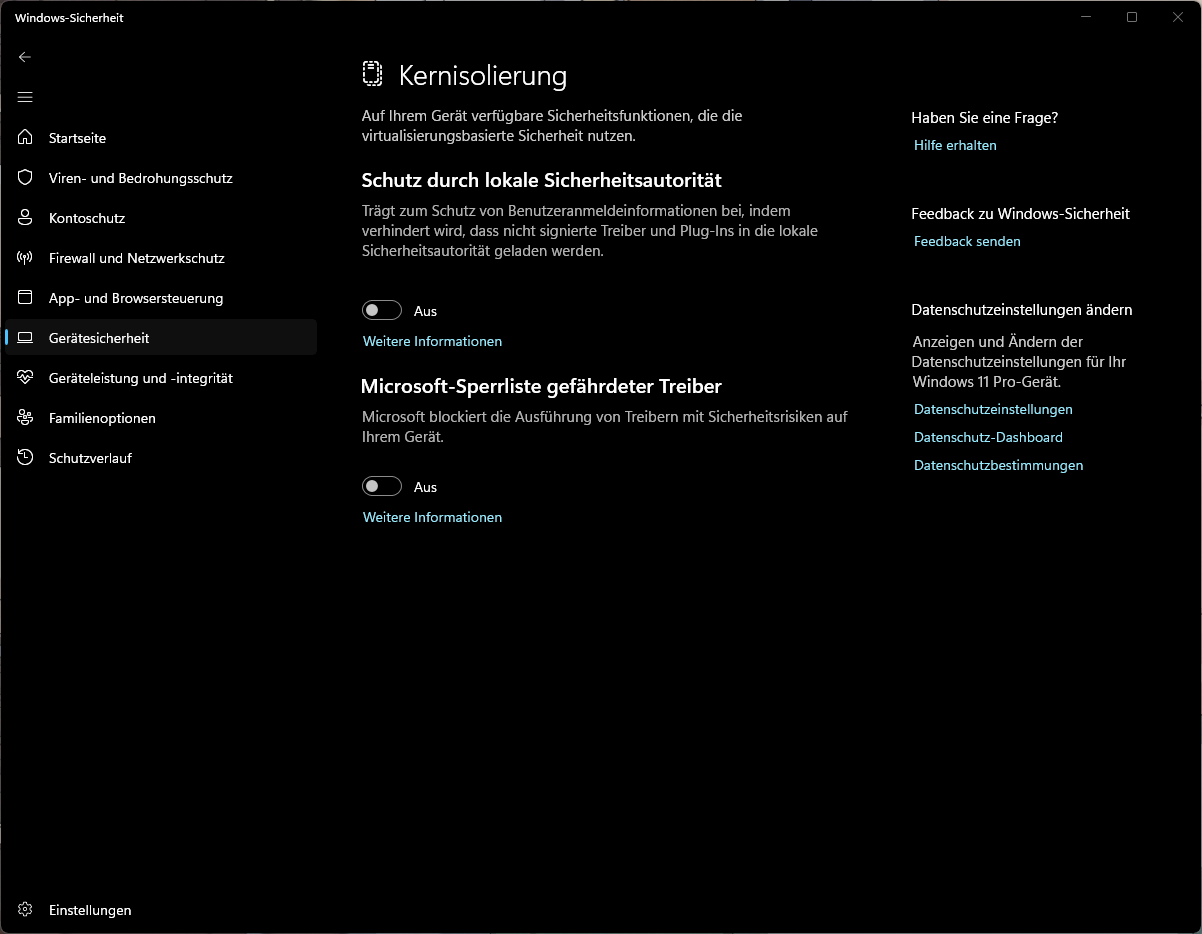
Task: Click the clock icon for Schutzverlauf
Action: pos(26,457)
